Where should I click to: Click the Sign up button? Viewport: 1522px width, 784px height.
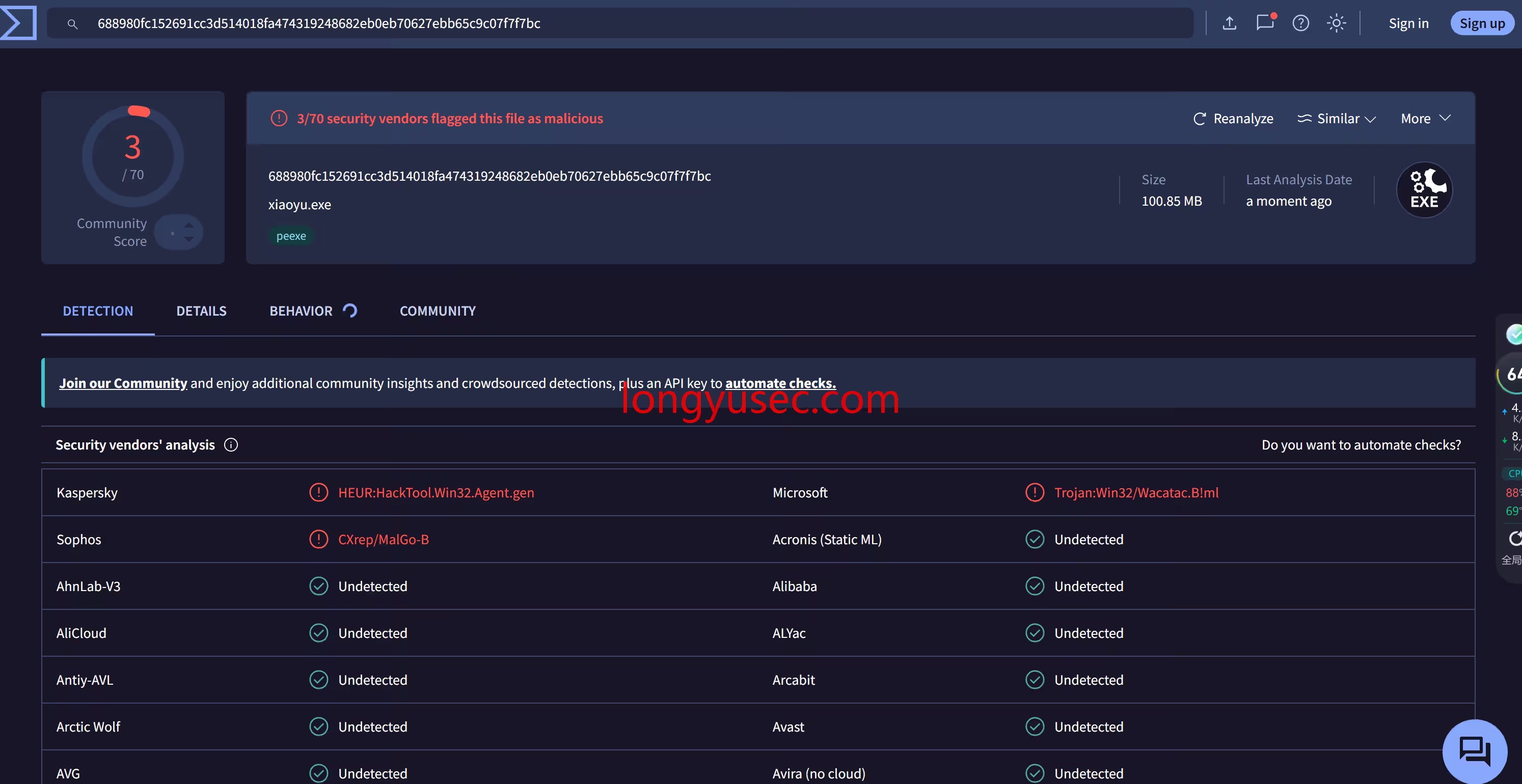1482,23
